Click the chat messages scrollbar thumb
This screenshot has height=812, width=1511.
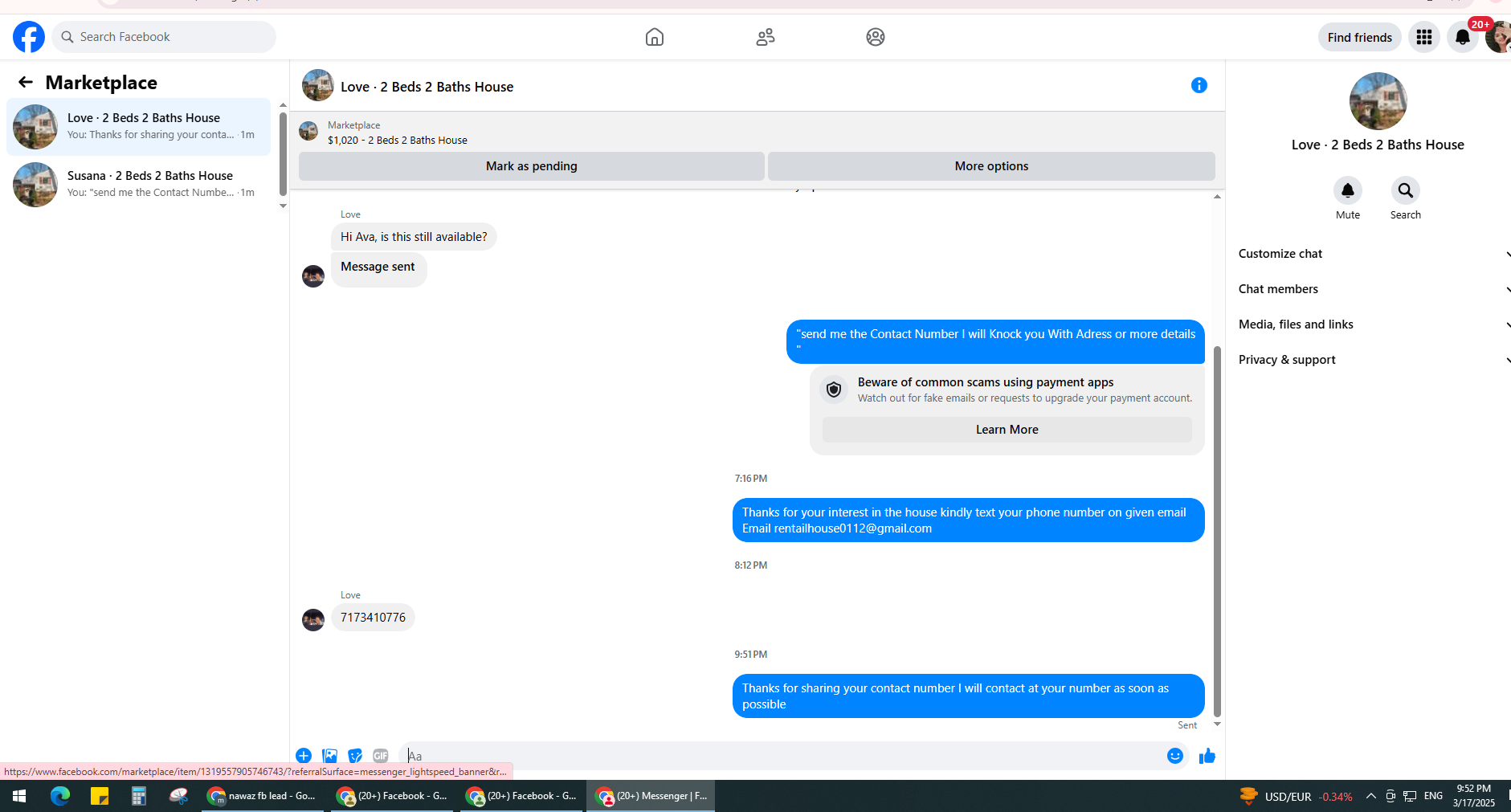tap(1217, 531)
